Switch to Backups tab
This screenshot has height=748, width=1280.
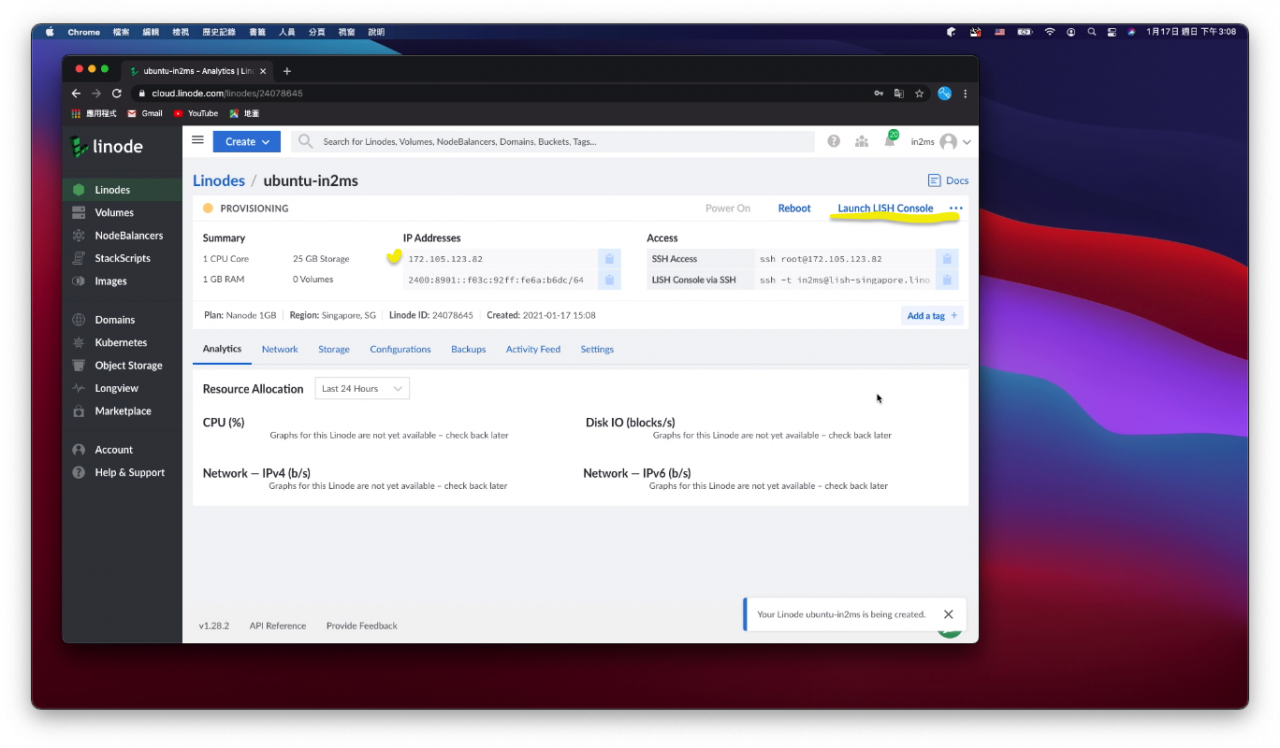[x=468, y=349]
